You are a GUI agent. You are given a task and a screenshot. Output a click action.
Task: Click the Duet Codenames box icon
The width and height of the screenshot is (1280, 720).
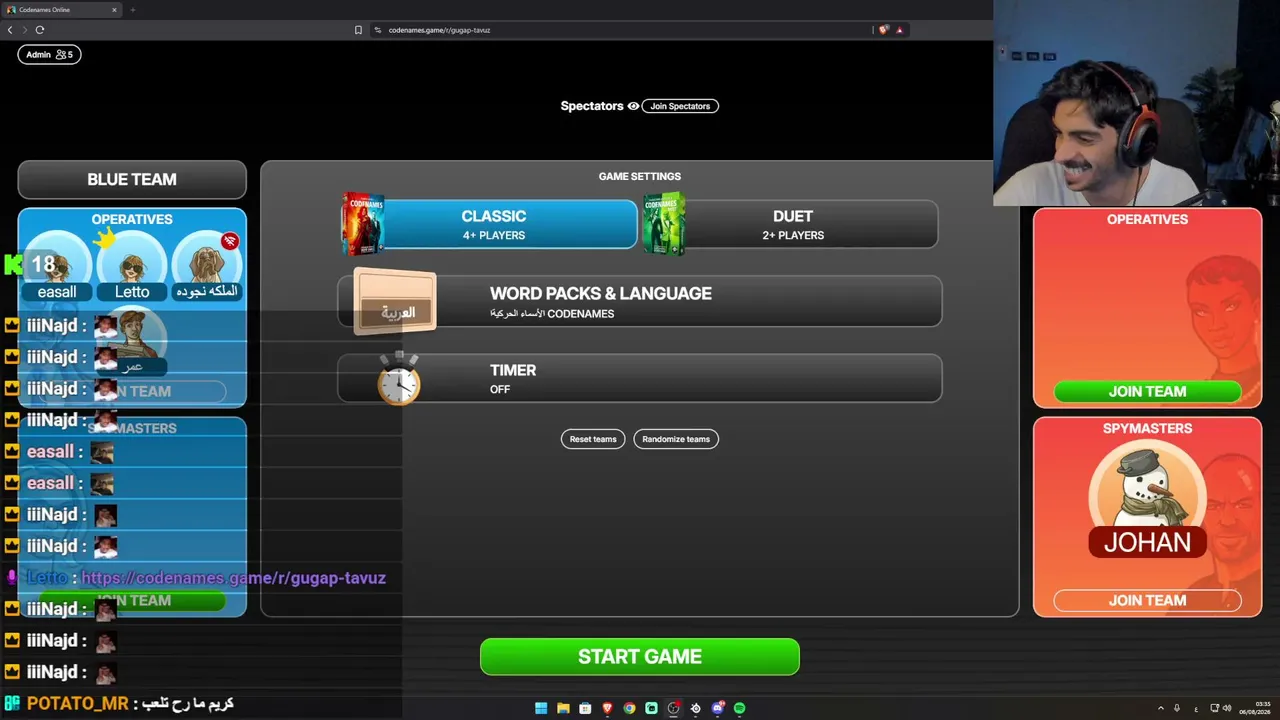(x=664, y=223)
